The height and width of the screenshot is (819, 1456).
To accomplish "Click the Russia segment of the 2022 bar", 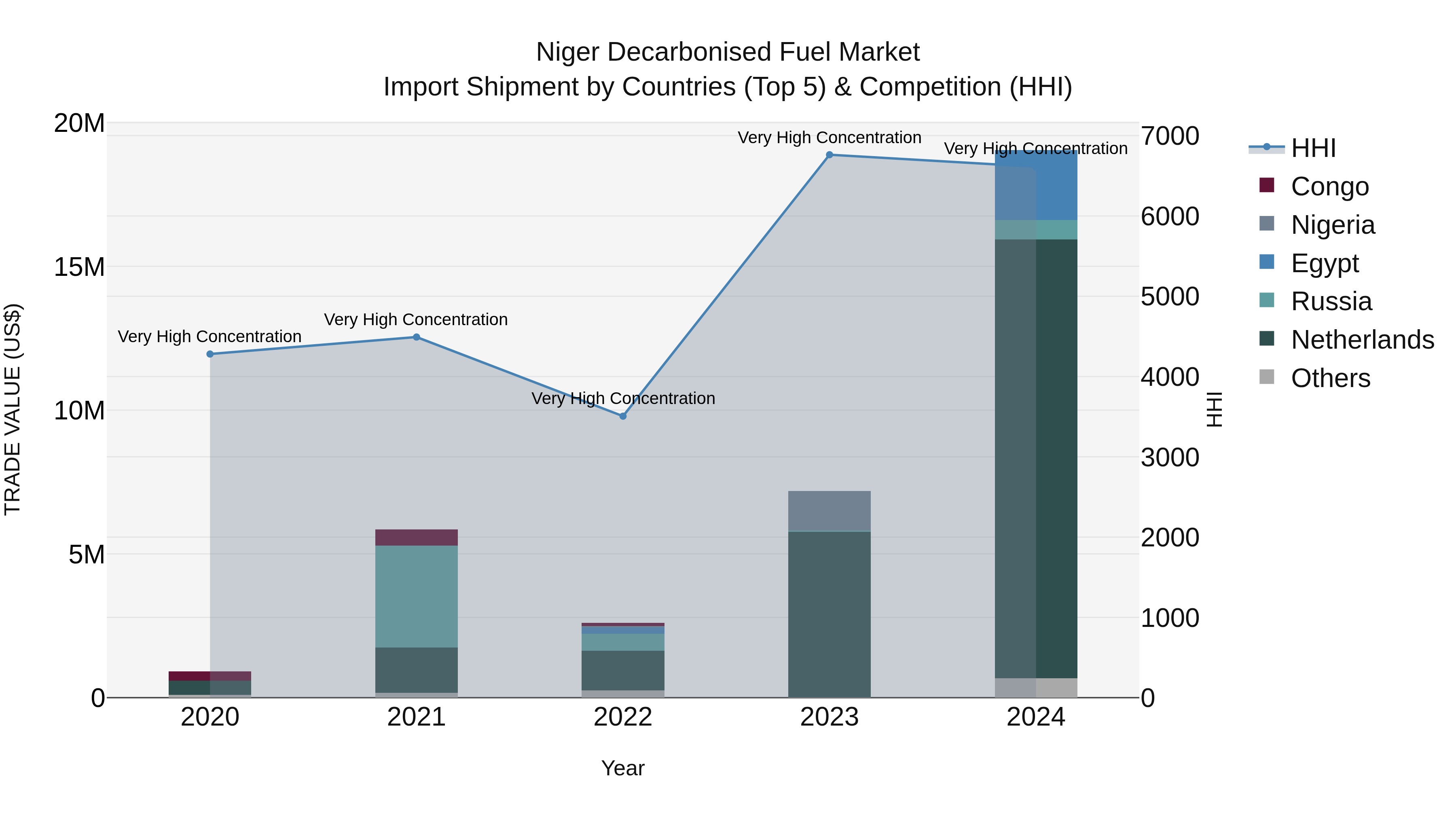I will click(623, 642).
